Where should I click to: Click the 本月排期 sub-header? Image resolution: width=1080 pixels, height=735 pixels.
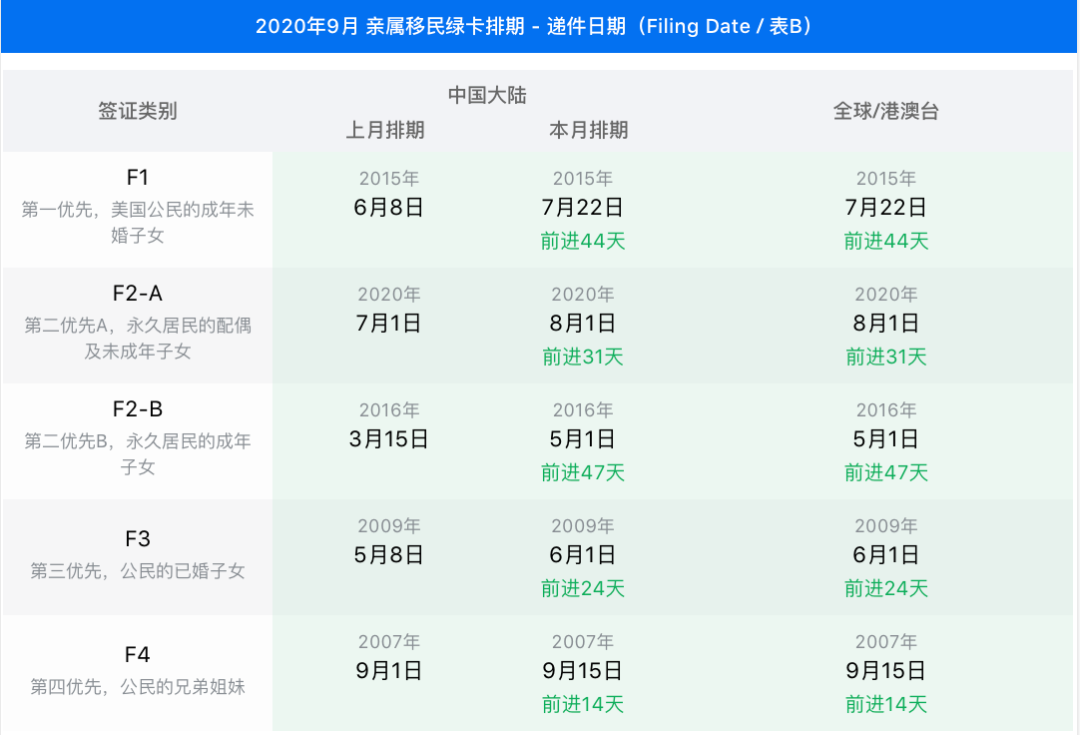click(x=588, y=130)
